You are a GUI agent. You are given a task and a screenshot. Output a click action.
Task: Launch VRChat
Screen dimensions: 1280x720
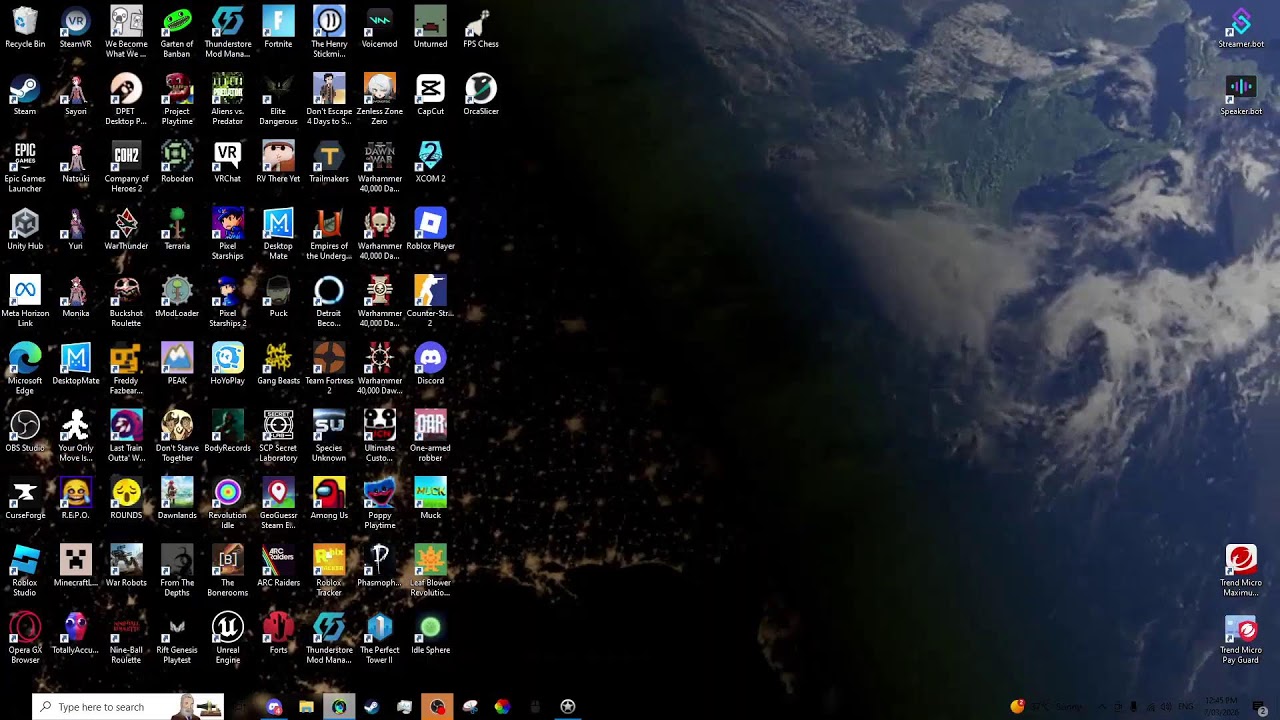[x=228, y=162]
